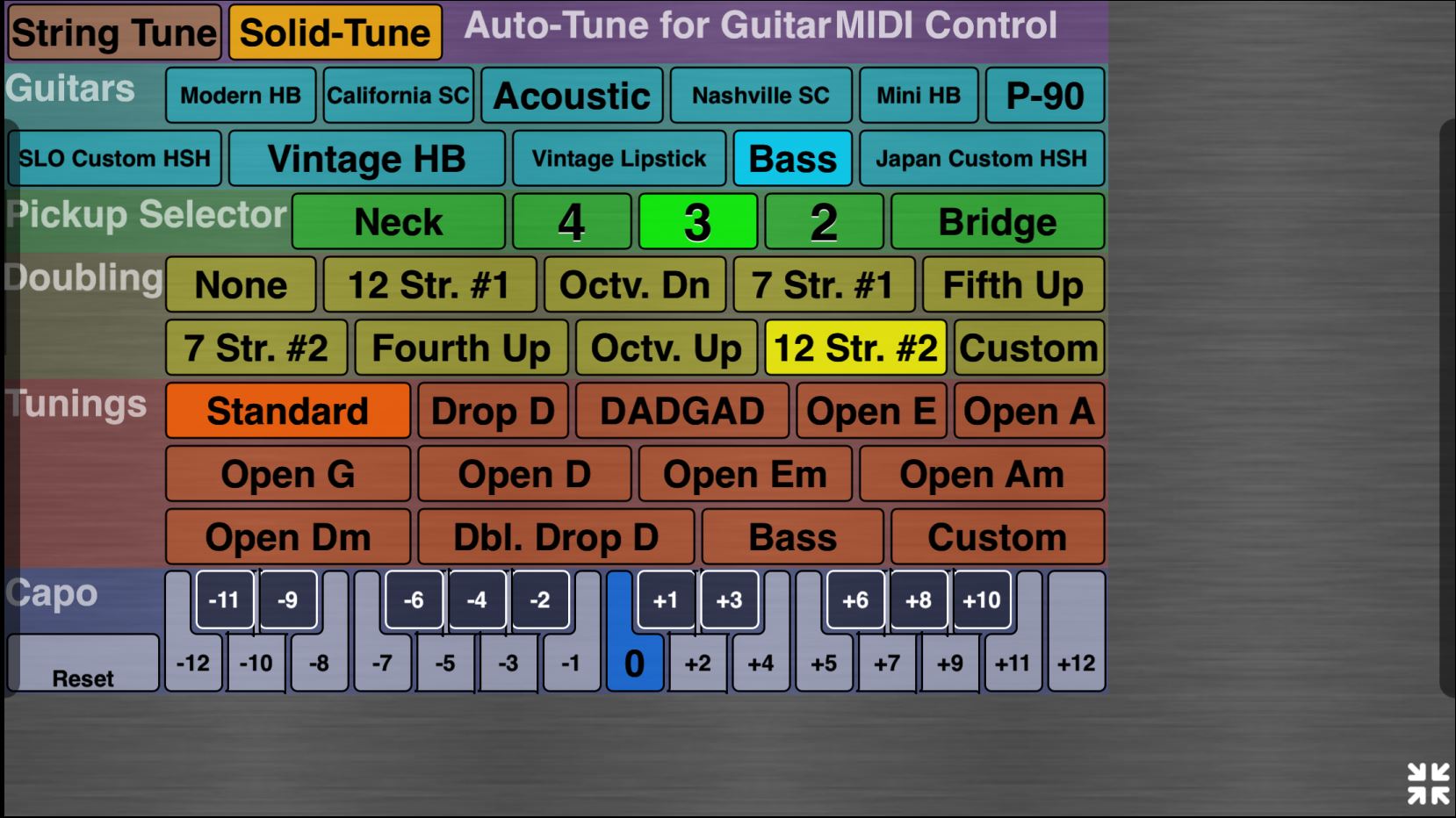Choose the Vintage HB guitar
The width and height of the screenshot is (1456, 818).
367,158
